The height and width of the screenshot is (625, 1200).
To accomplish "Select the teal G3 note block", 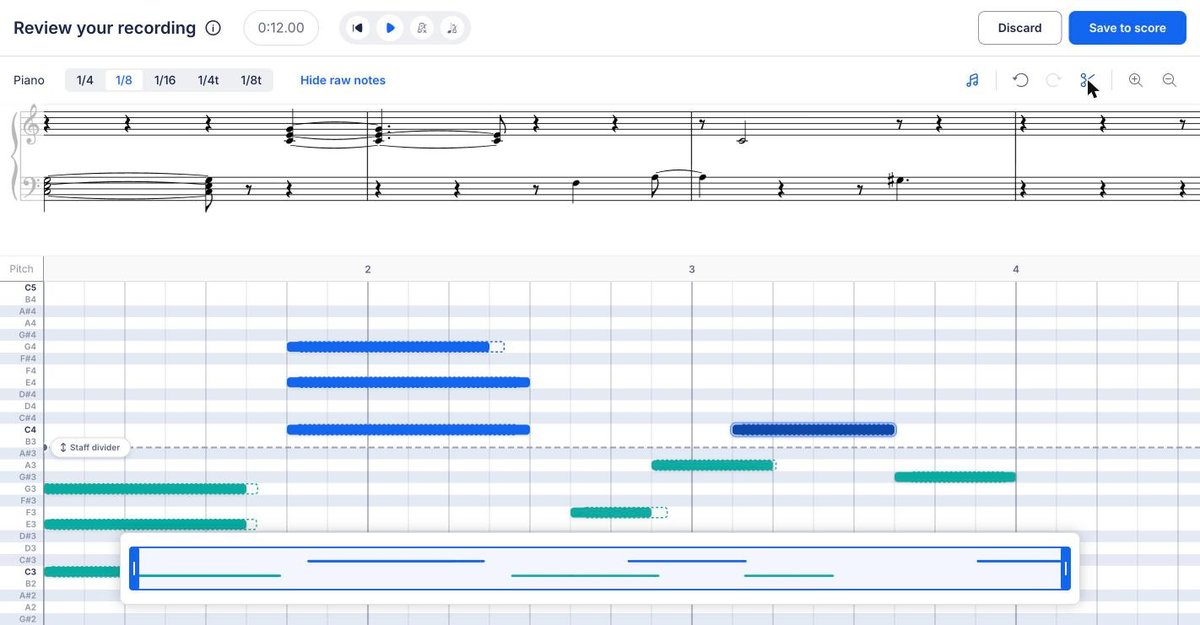I will [145, 489].
